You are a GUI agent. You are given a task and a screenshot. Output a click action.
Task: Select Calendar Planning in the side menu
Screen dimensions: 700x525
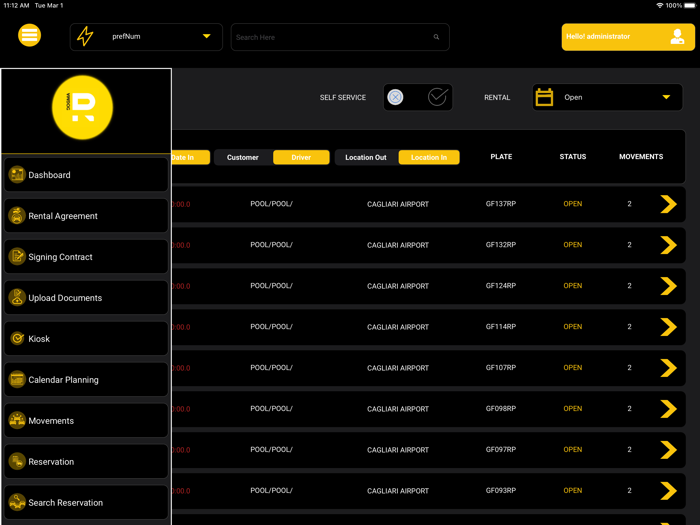pyautogui.click(x=86, y=379)
